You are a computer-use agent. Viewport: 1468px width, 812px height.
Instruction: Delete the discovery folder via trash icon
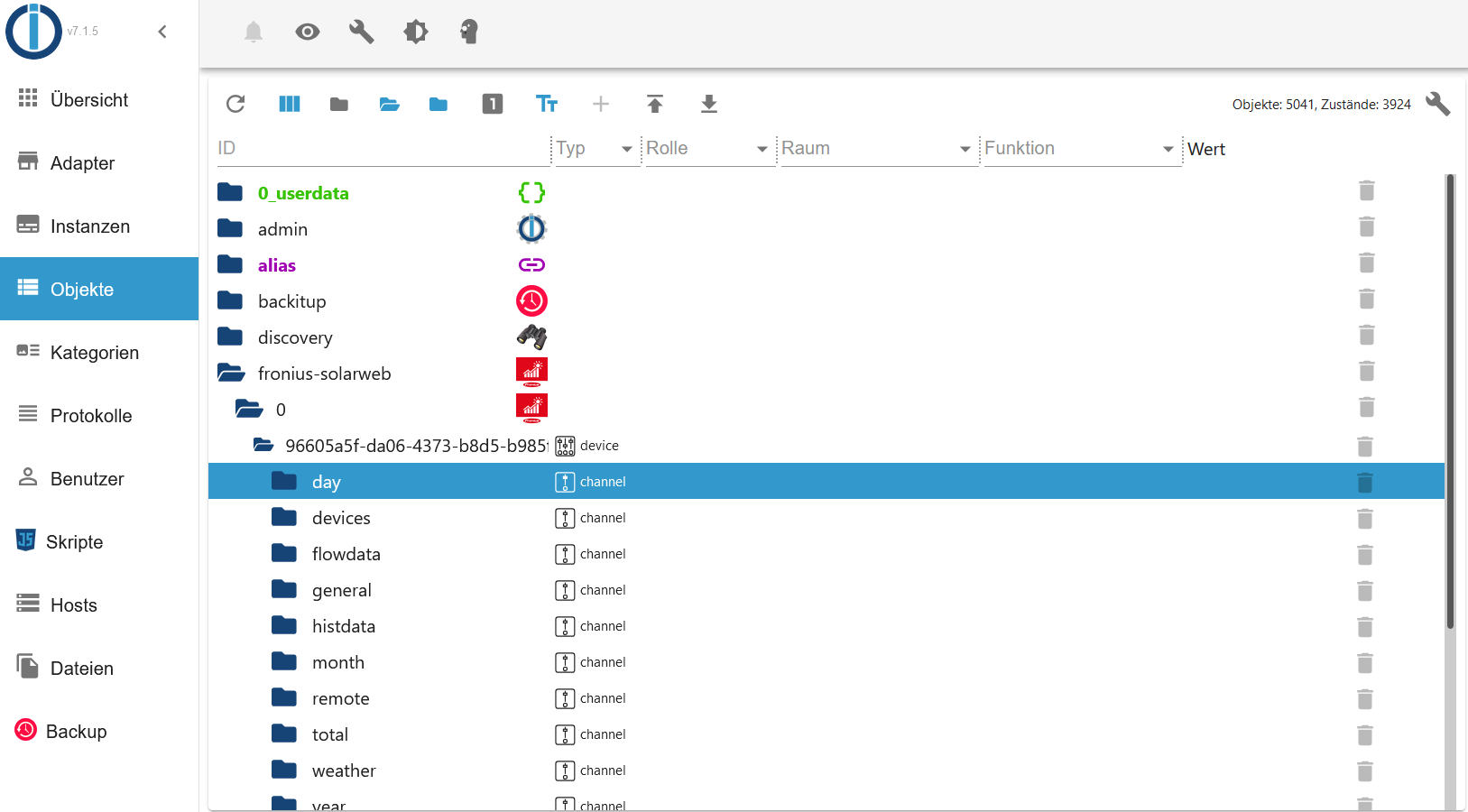[1367, 335]
